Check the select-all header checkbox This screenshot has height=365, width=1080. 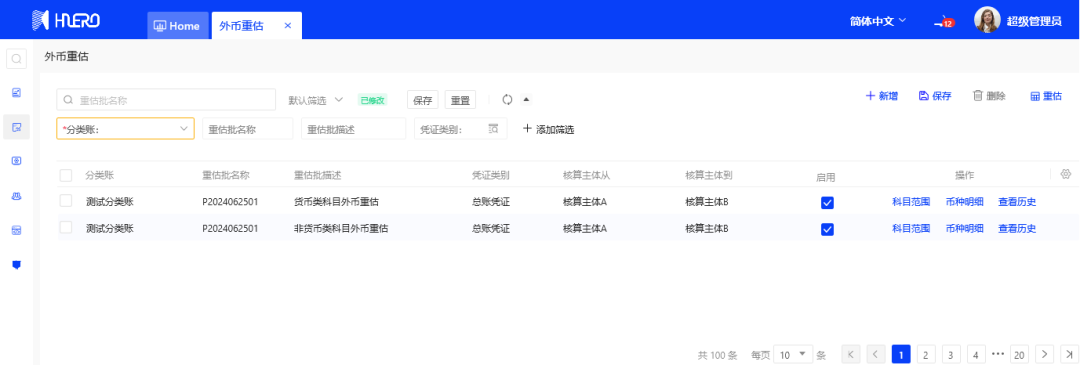coord(65,175)
